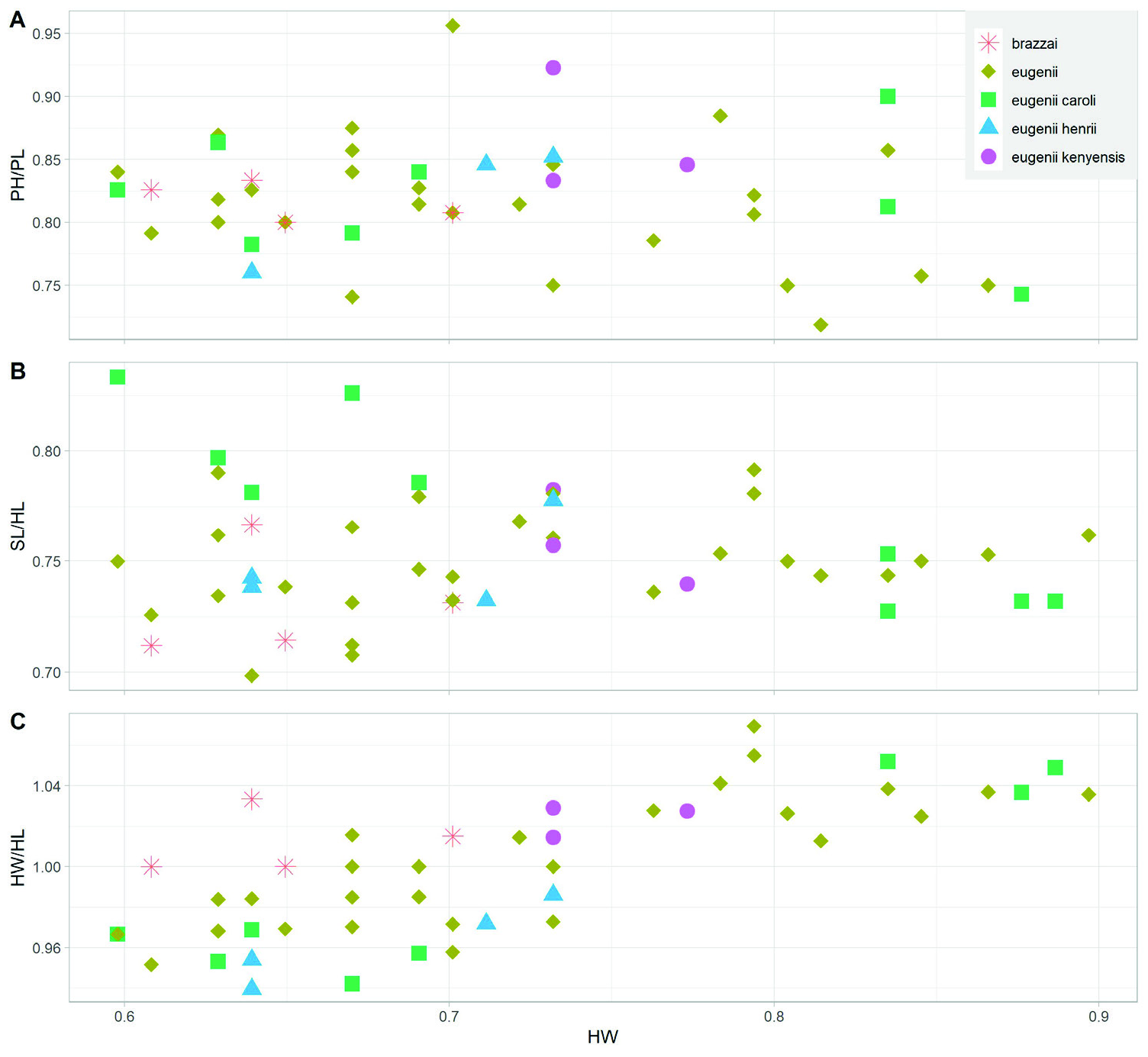Click the PH/PL y-axis title
1148x1057 pixels.
[18, 175]
